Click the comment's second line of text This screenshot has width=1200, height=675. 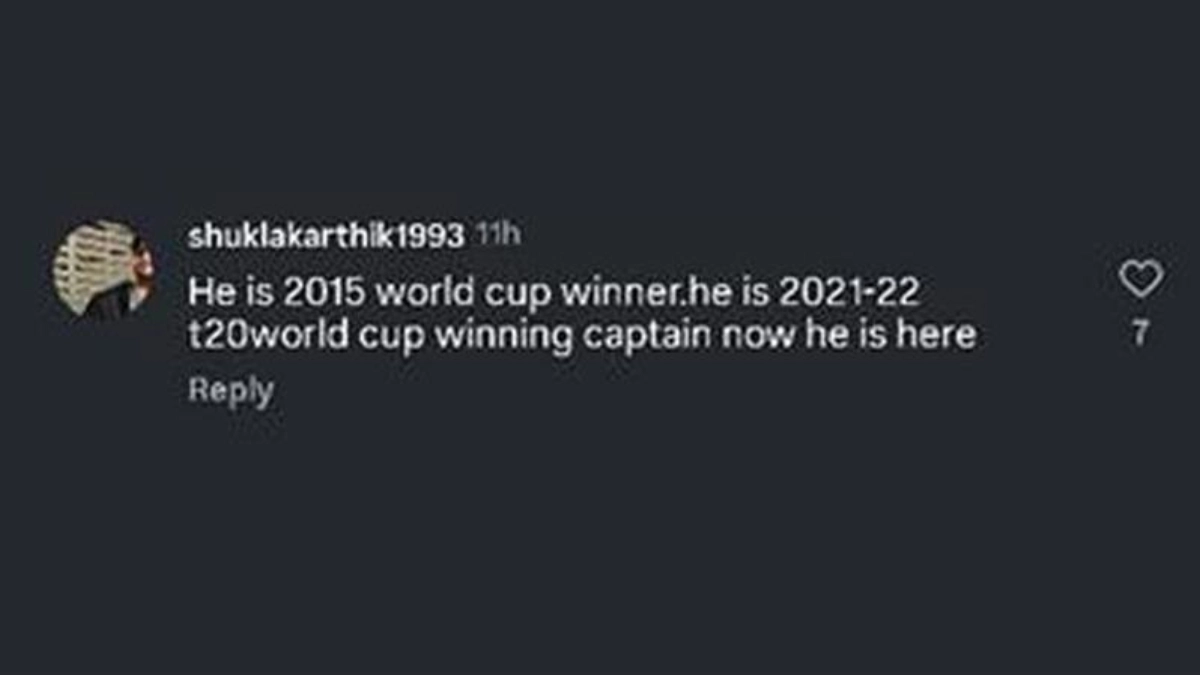(x=581, y=335)
